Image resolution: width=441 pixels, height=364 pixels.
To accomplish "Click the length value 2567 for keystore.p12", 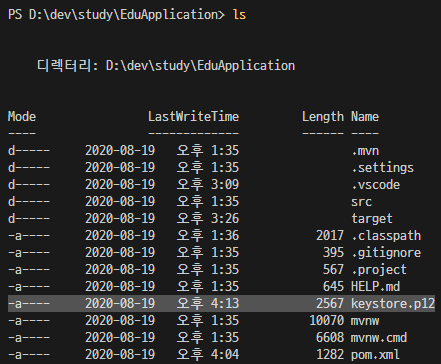I will [330, 304].
